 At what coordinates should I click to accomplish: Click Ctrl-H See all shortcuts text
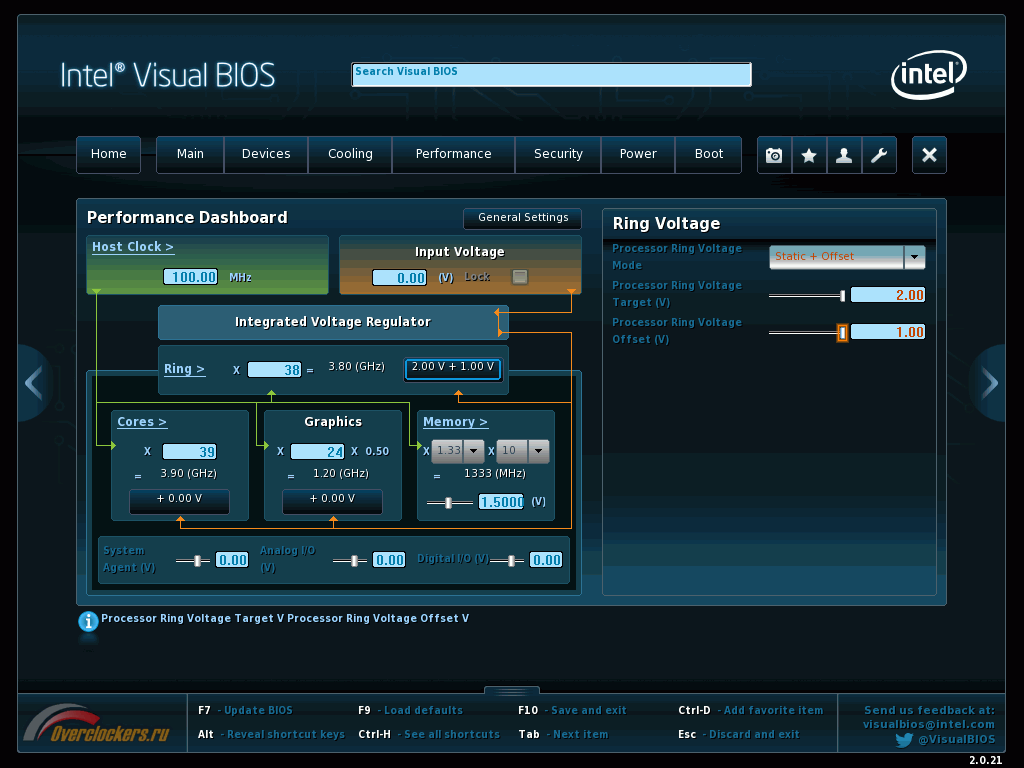(428, 734)
